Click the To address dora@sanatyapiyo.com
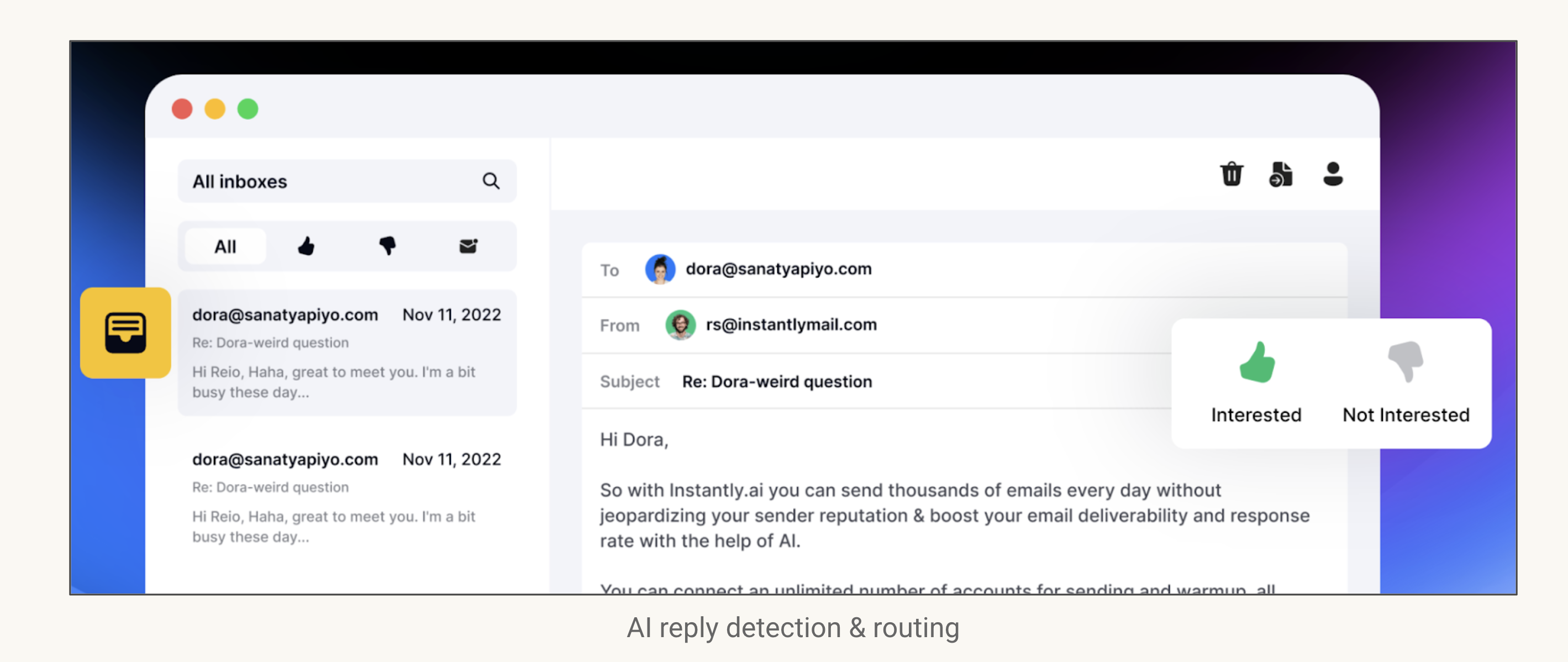Image resolution: width=1568 pixels, height=662 pixels. (778, 269)
